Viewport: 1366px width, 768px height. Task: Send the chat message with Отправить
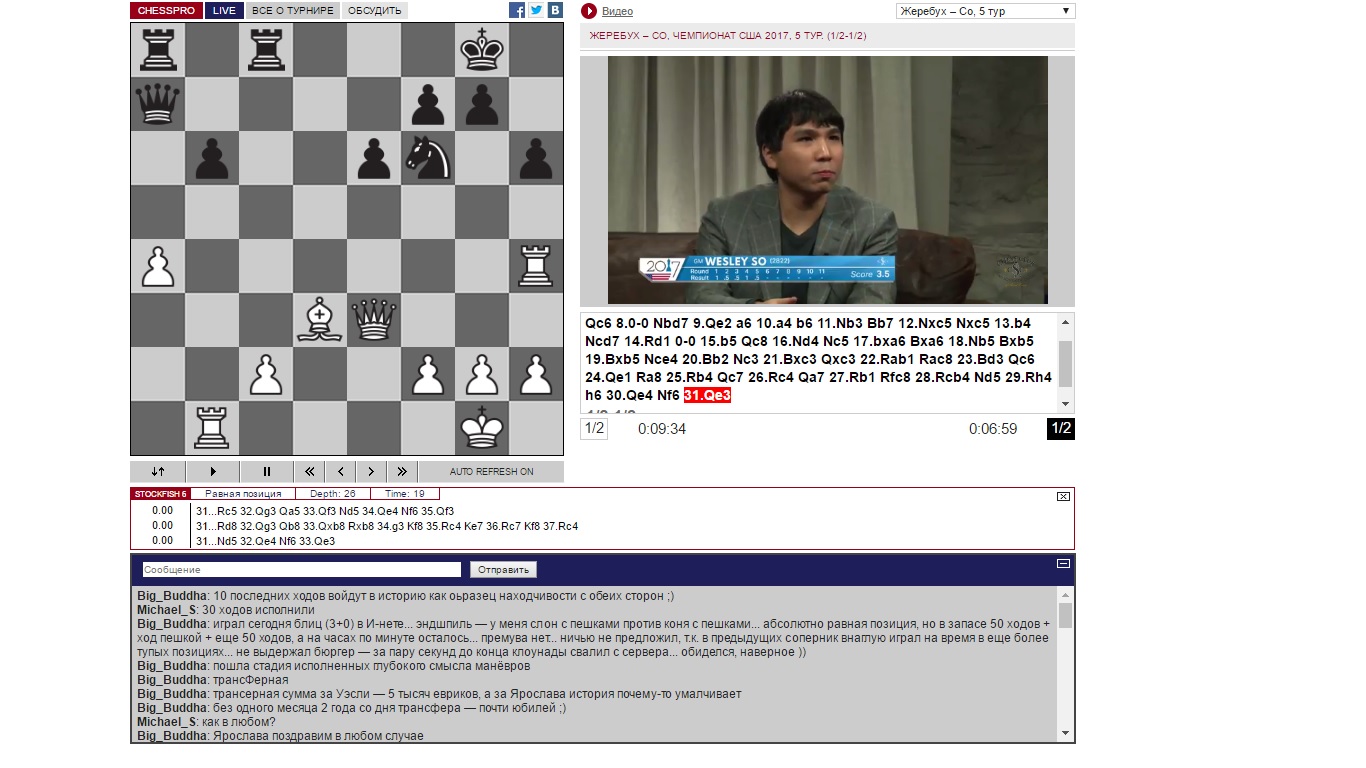503,570
